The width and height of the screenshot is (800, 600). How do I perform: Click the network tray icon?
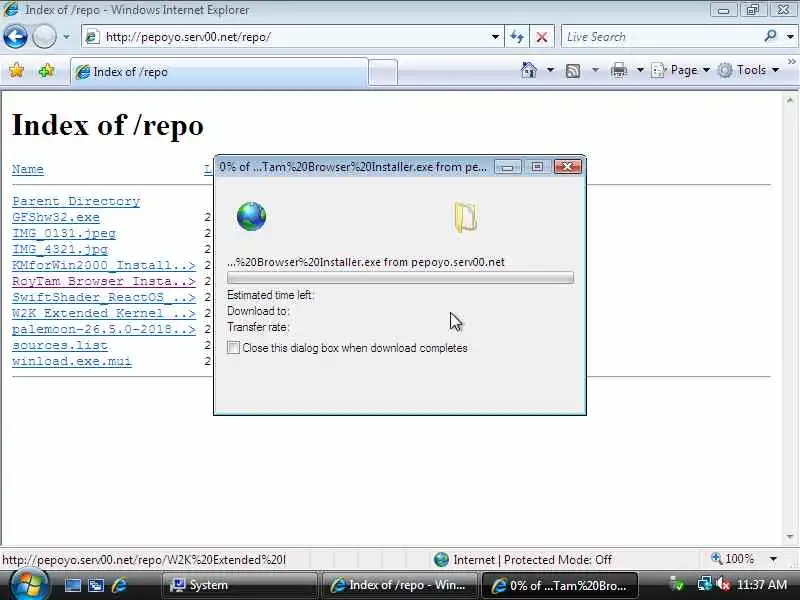705,584
